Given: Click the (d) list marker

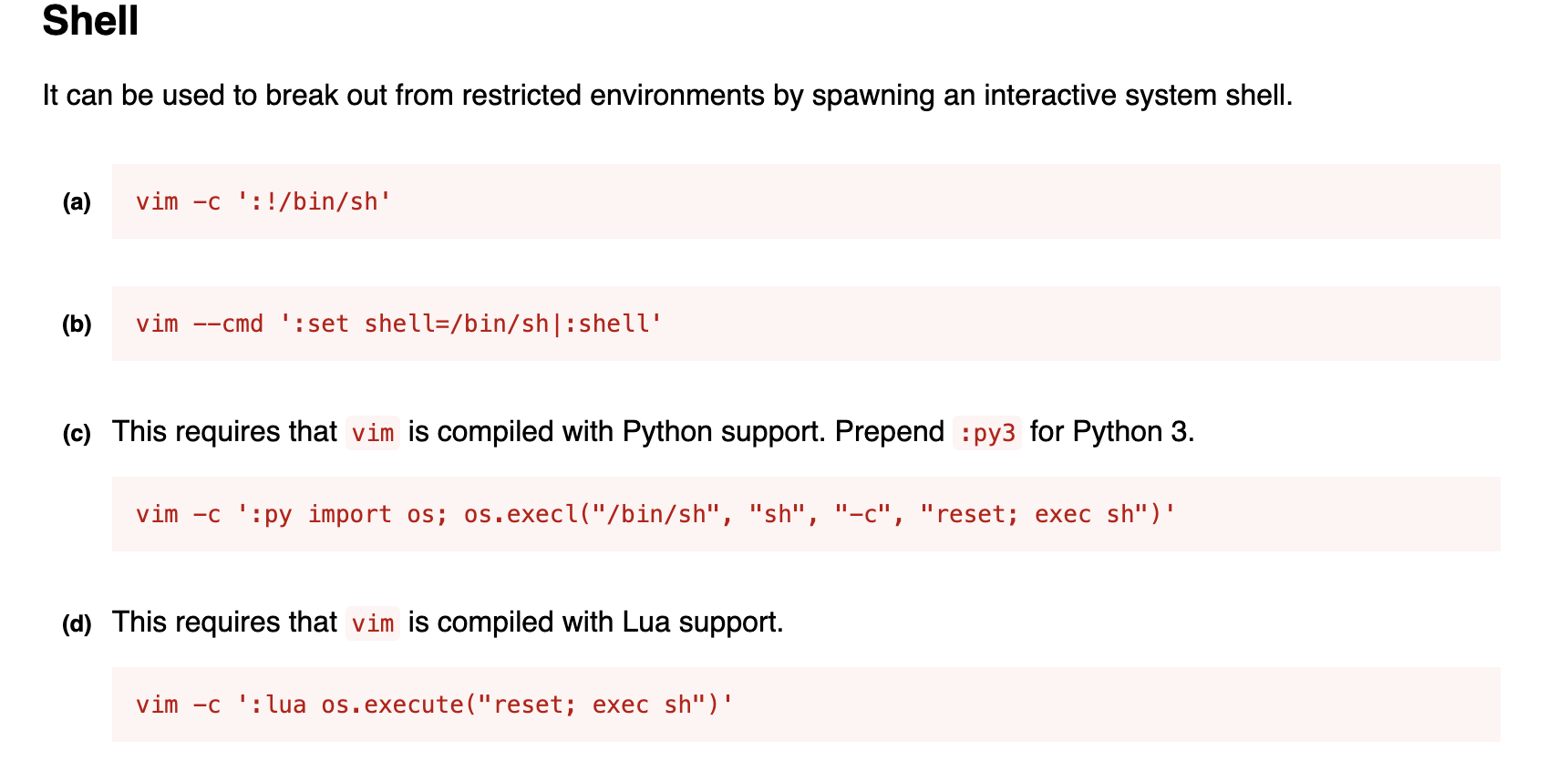Looking at the screenshot, I should pos(77,623).
